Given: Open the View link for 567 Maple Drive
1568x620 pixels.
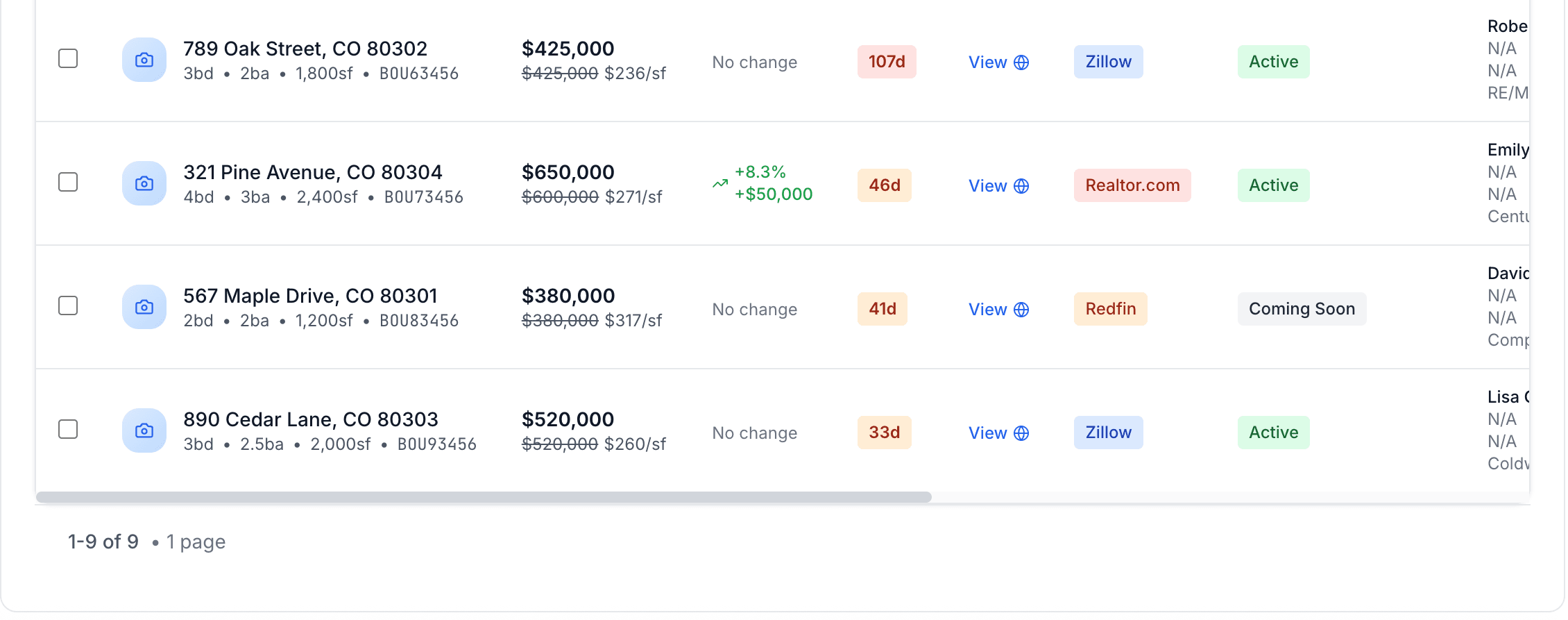Looking at the screenshot, I should (988, 309).
